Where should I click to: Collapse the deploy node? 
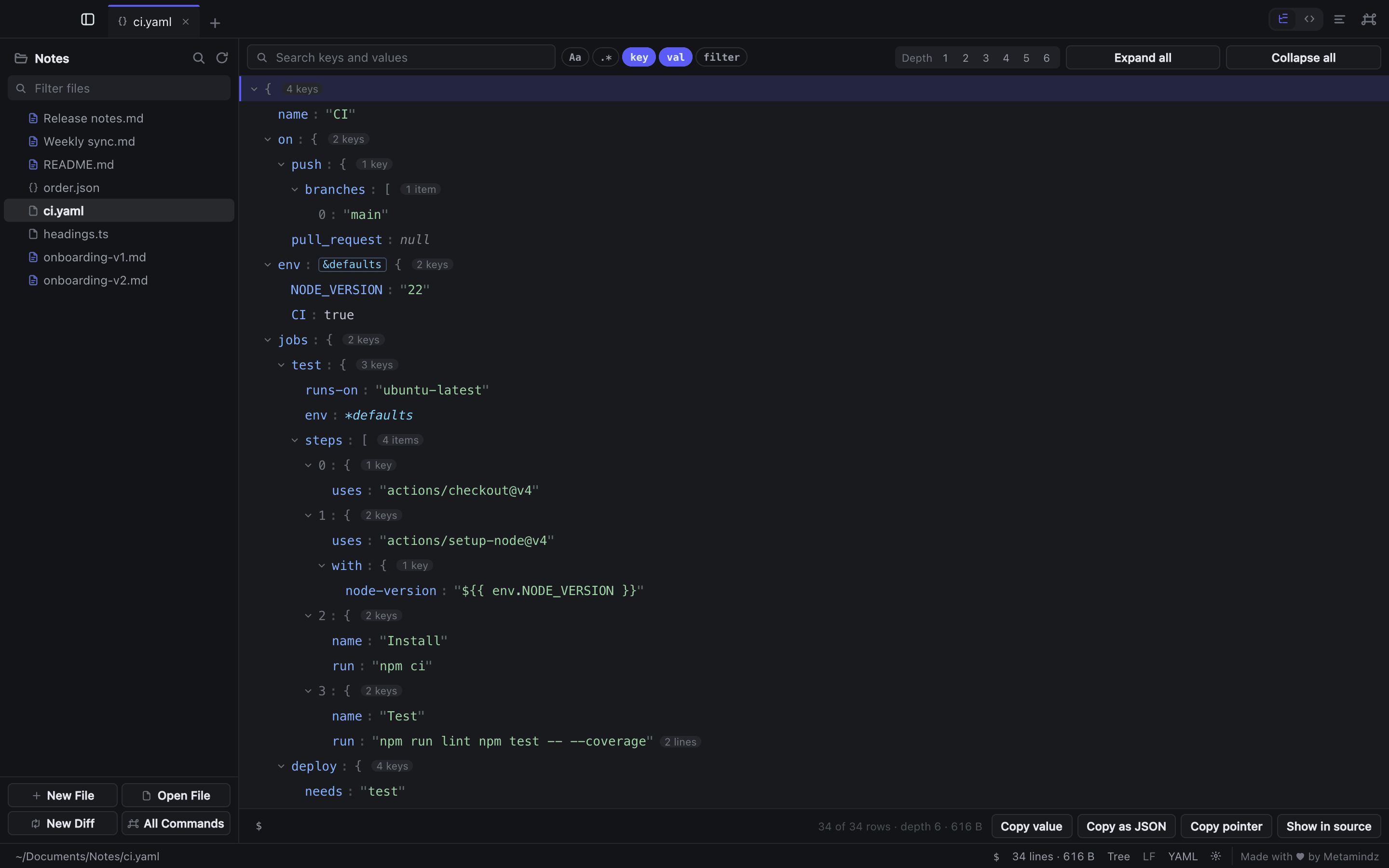[281, 766]
